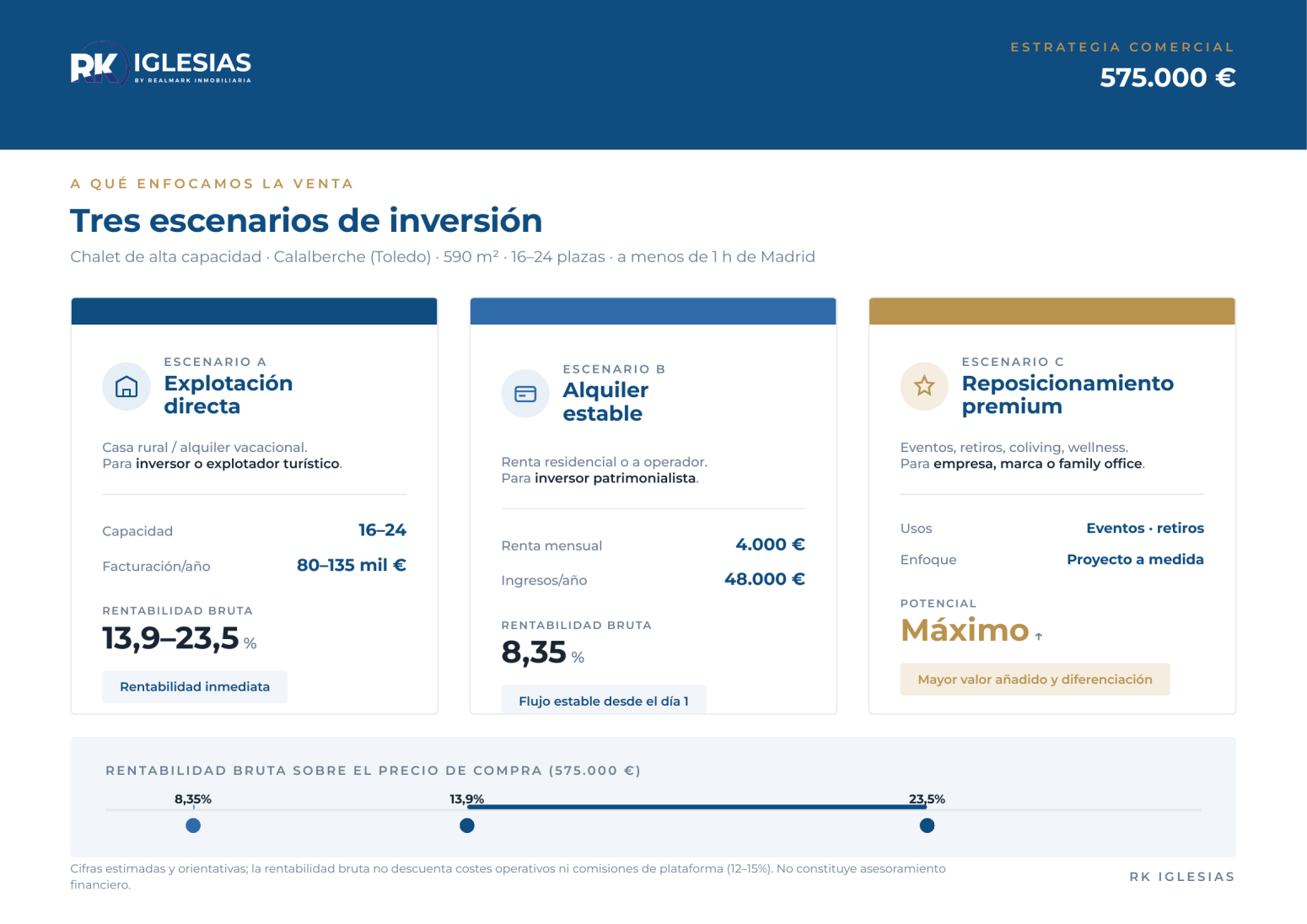This screenshot has width=1307, height=924.
Task: Click the Rentabilidad inmediata badge
Action: click(x=195, y=687)
